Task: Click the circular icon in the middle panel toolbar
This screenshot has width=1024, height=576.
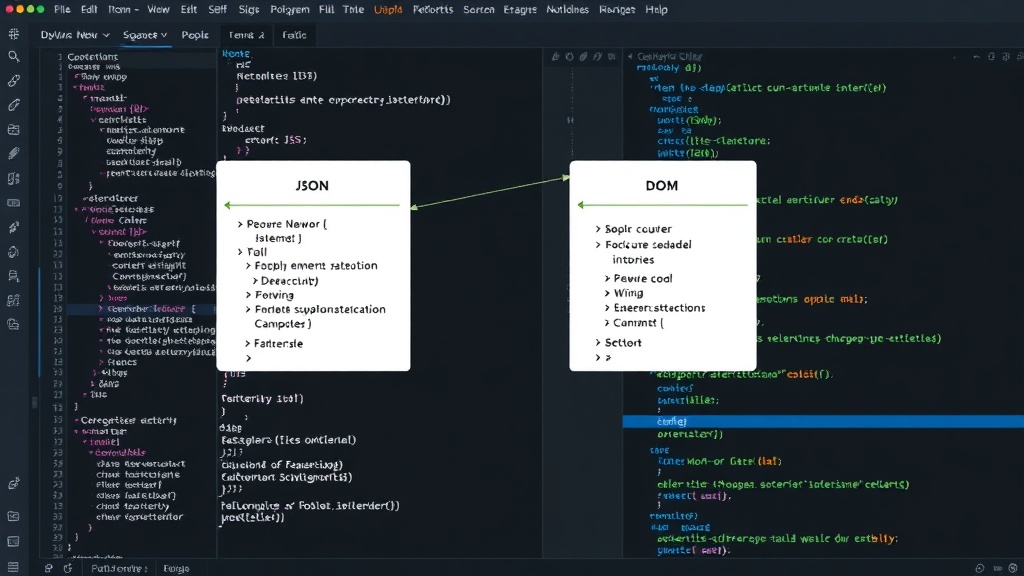Action: click(569, 57)
